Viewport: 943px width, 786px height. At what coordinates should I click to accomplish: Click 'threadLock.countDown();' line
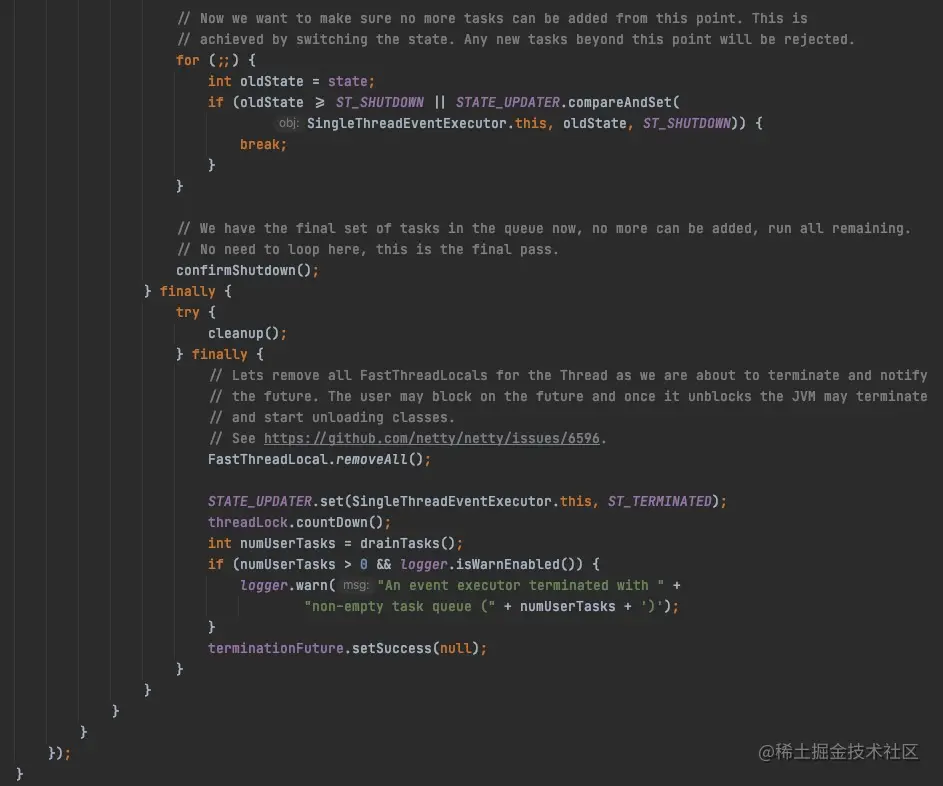pos(299,523)
